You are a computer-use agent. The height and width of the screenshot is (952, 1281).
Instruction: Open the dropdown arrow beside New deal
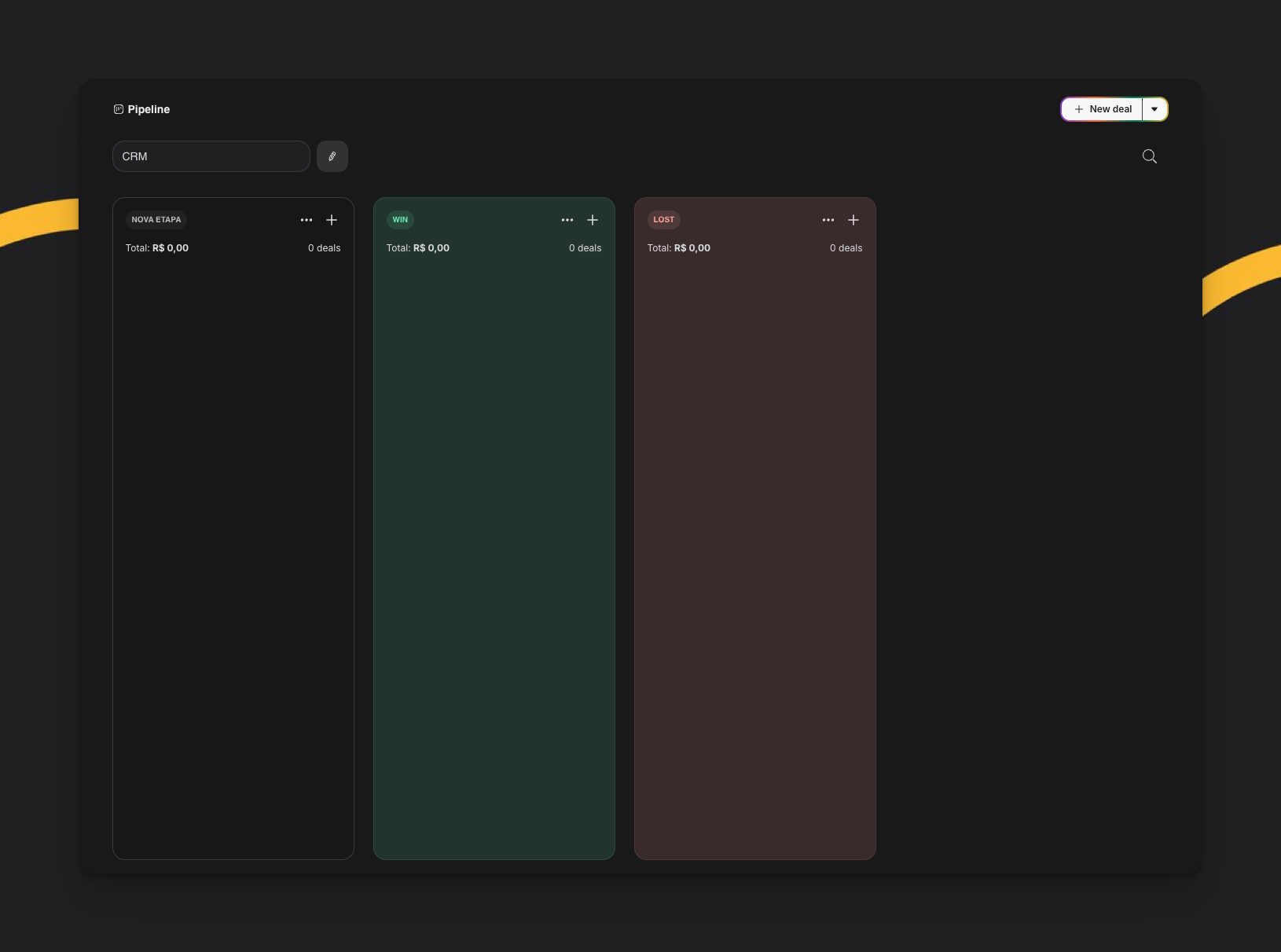tap(1154, 109)
